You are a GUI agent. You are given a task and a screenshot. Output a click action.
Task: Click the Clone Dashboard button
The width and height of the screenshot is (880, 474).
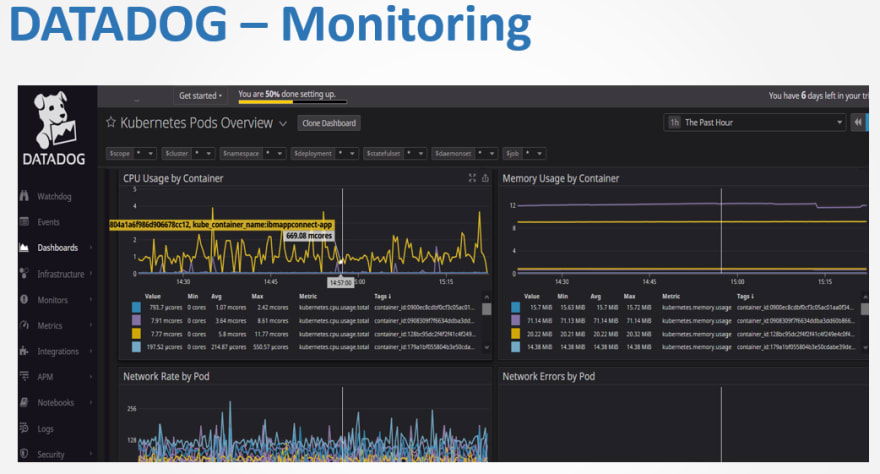click(329, 123)
